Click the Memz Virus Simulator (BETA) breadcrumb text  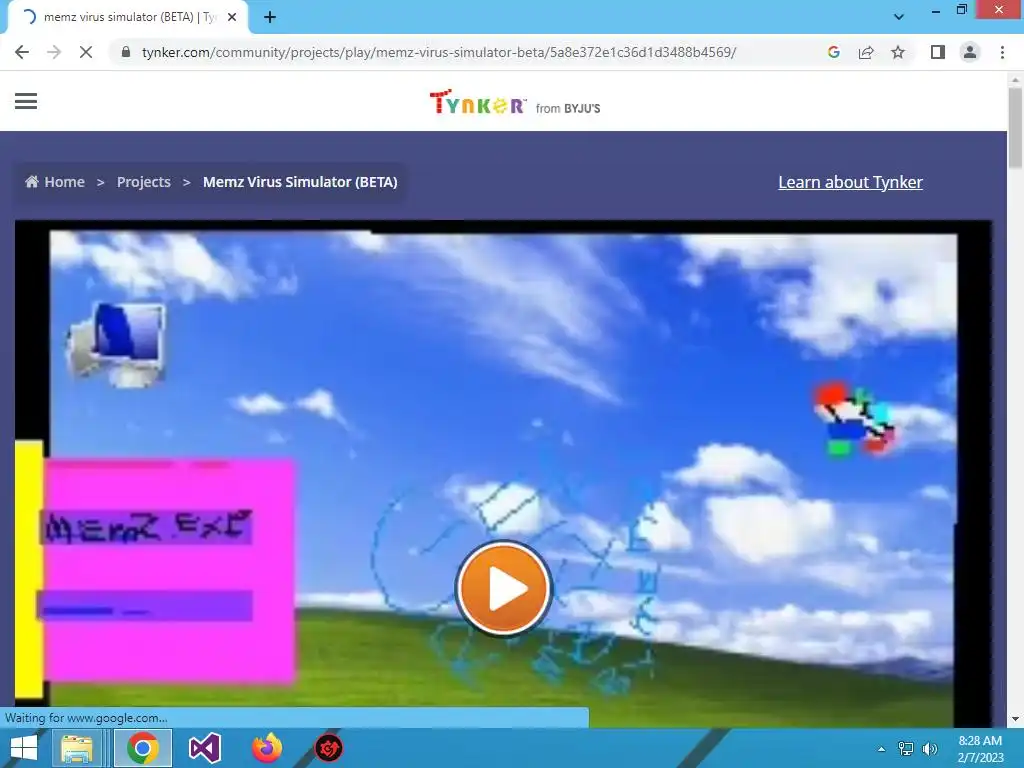coord(300,182)
